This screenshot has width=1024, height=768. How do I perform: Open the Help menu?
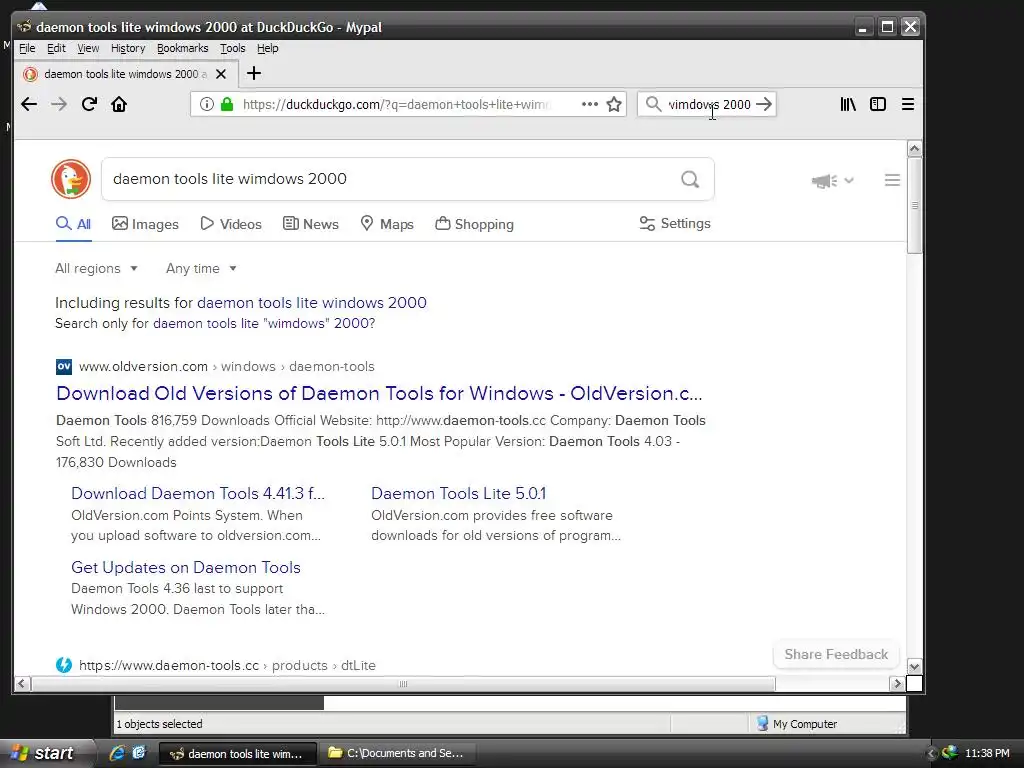[x=267, y=48]
